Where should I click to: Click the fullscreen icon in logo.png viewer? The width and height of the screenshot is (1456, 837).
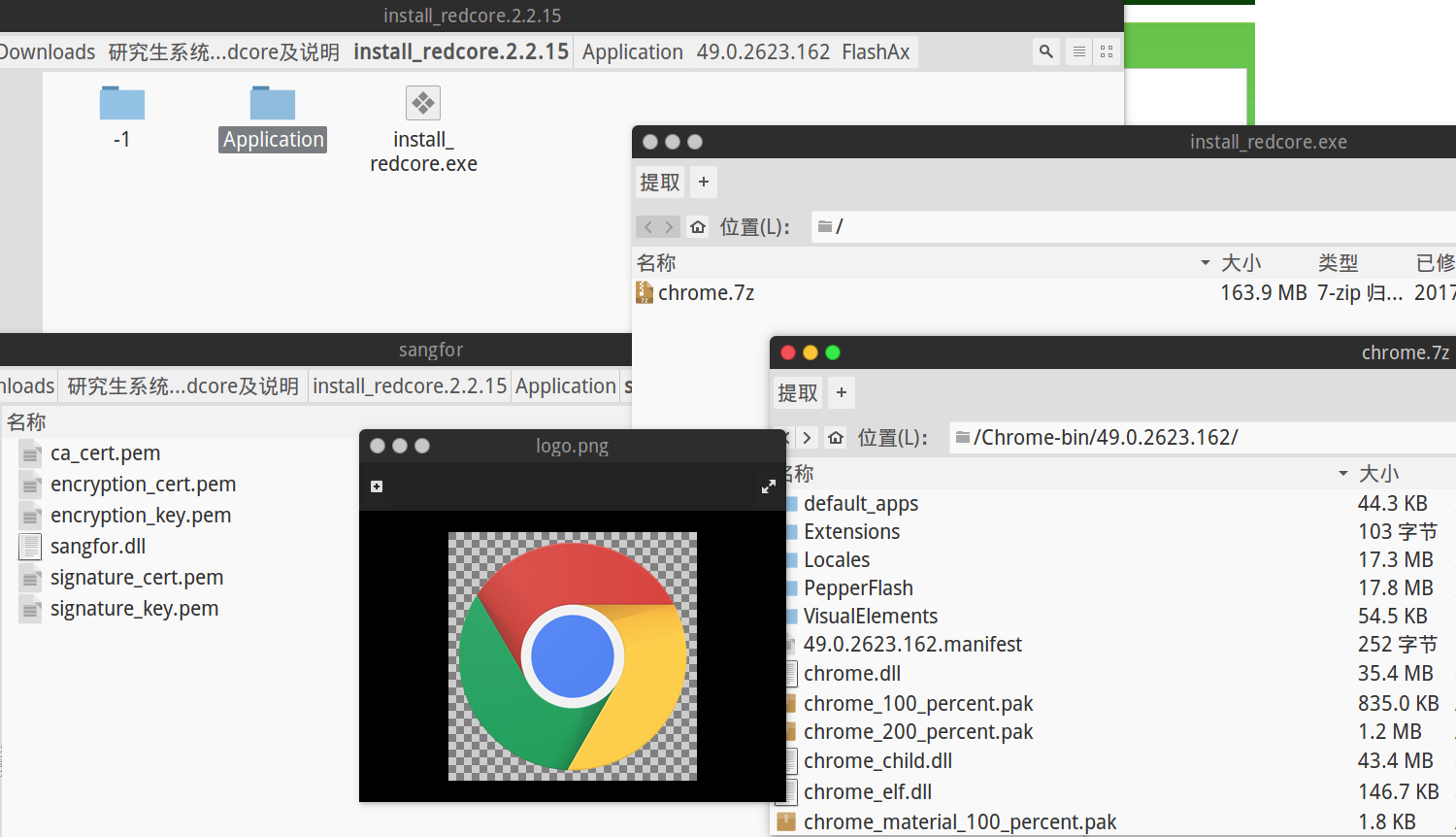pos(768,486)
